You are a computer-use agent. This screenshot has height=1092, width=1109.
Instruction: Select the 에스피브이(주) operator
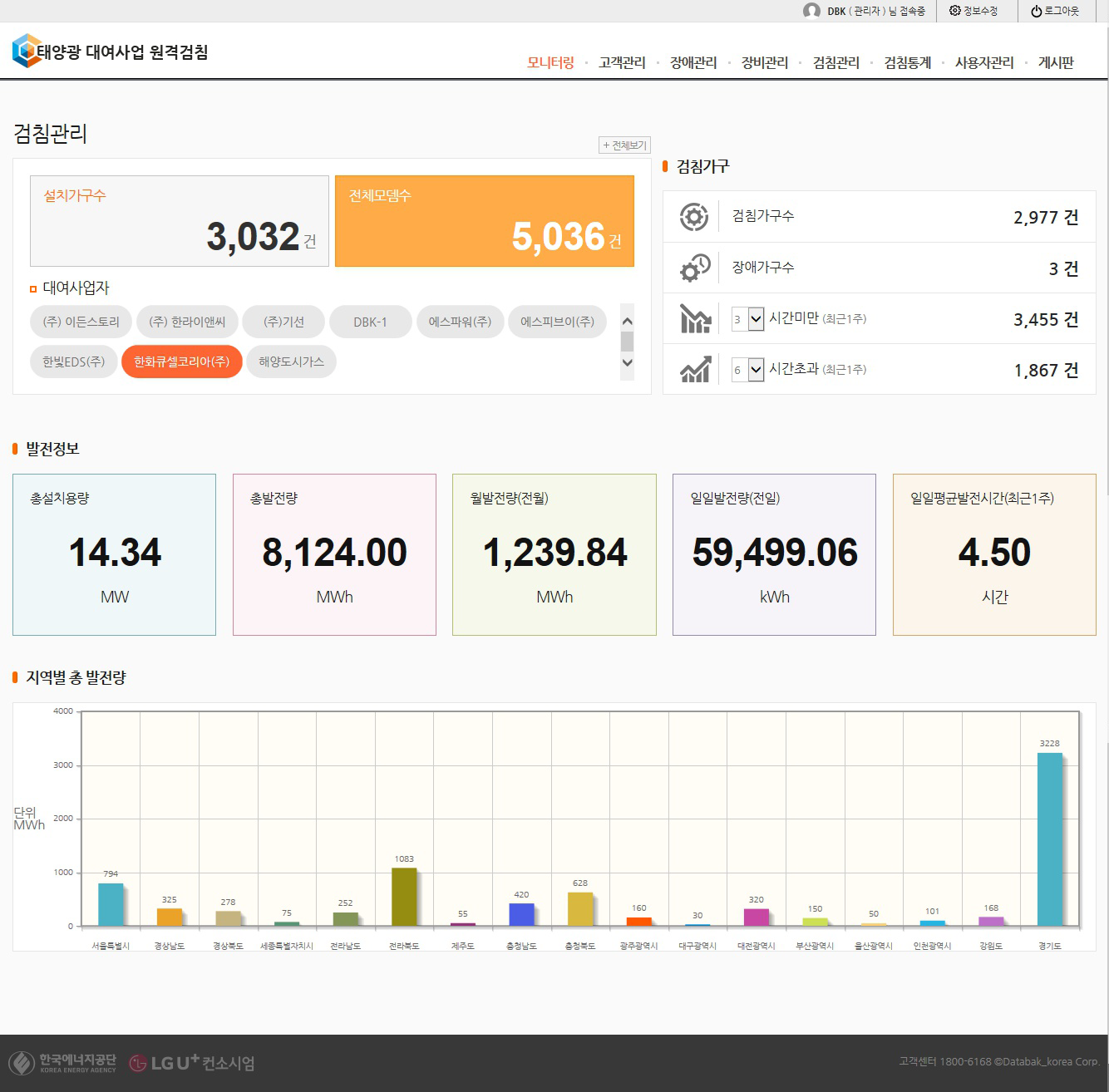557,322
